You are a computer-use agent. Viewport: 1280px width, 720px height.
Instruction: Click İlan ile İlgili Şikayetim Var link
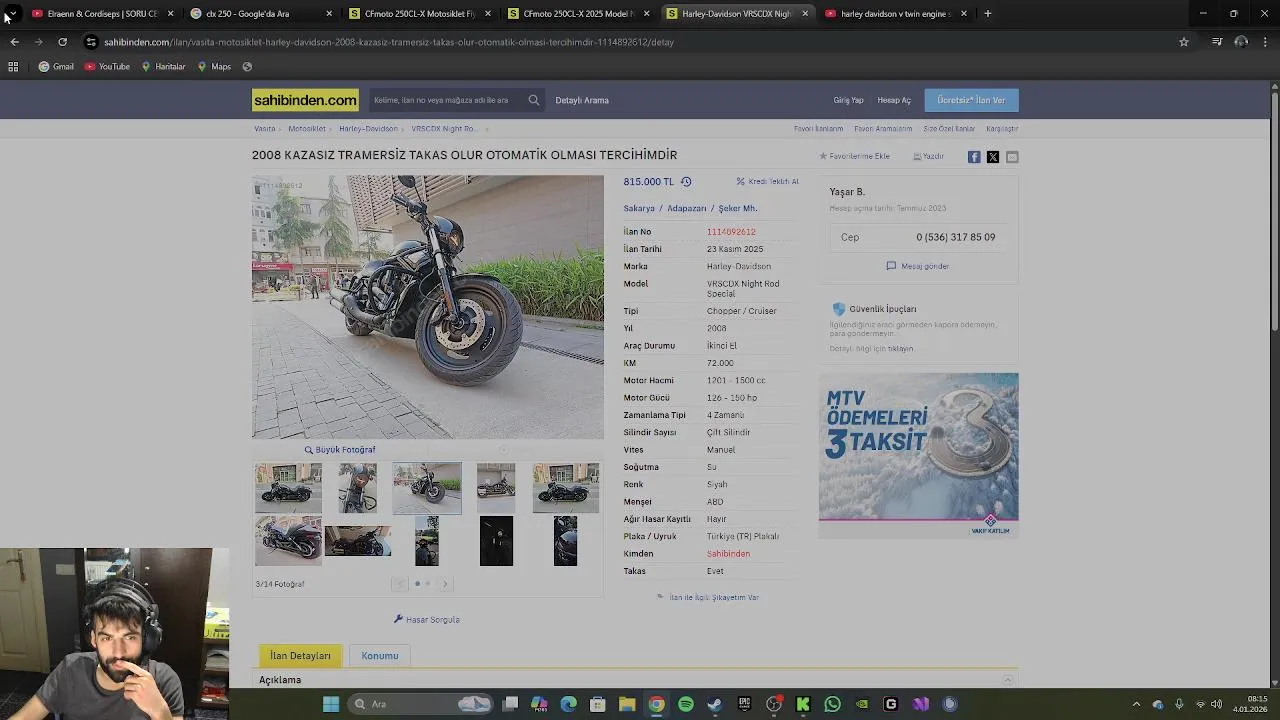[x=708, y=597]
